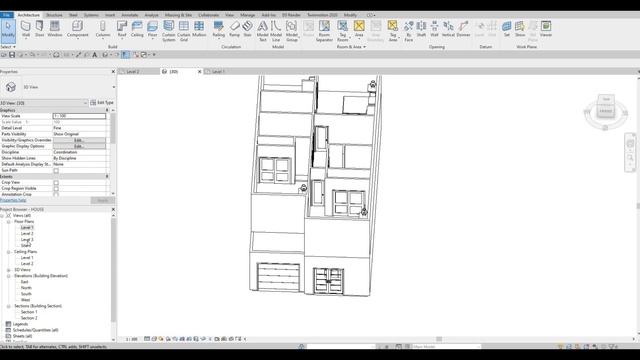Viewport: 640px width, 360px height.
Task: Select the Column tool
Action: point(103,29)
